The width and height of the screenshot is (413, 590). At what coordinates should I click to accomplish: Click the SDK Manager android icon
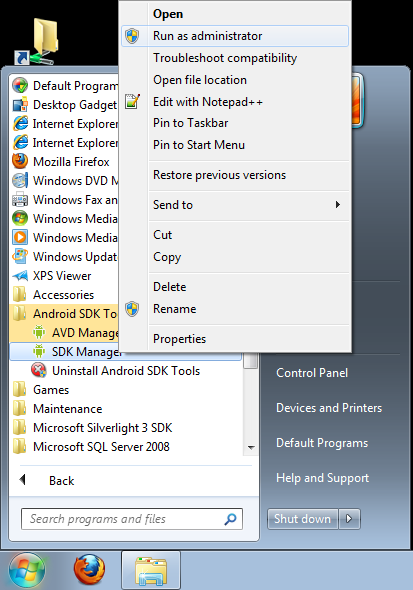[x=39, y=351]
